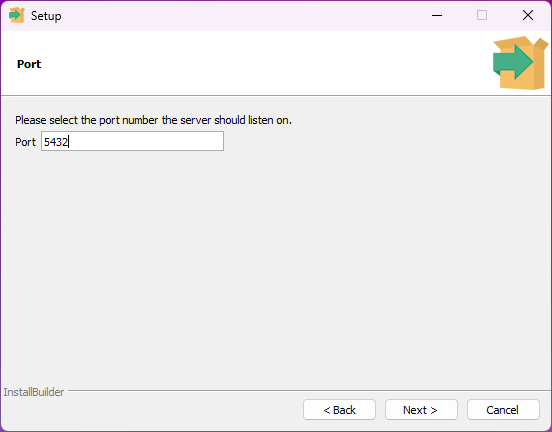Click the 'Port' label beside the field
The height and width of the screenshot is (432, 552).
click(x=25, y=142)
